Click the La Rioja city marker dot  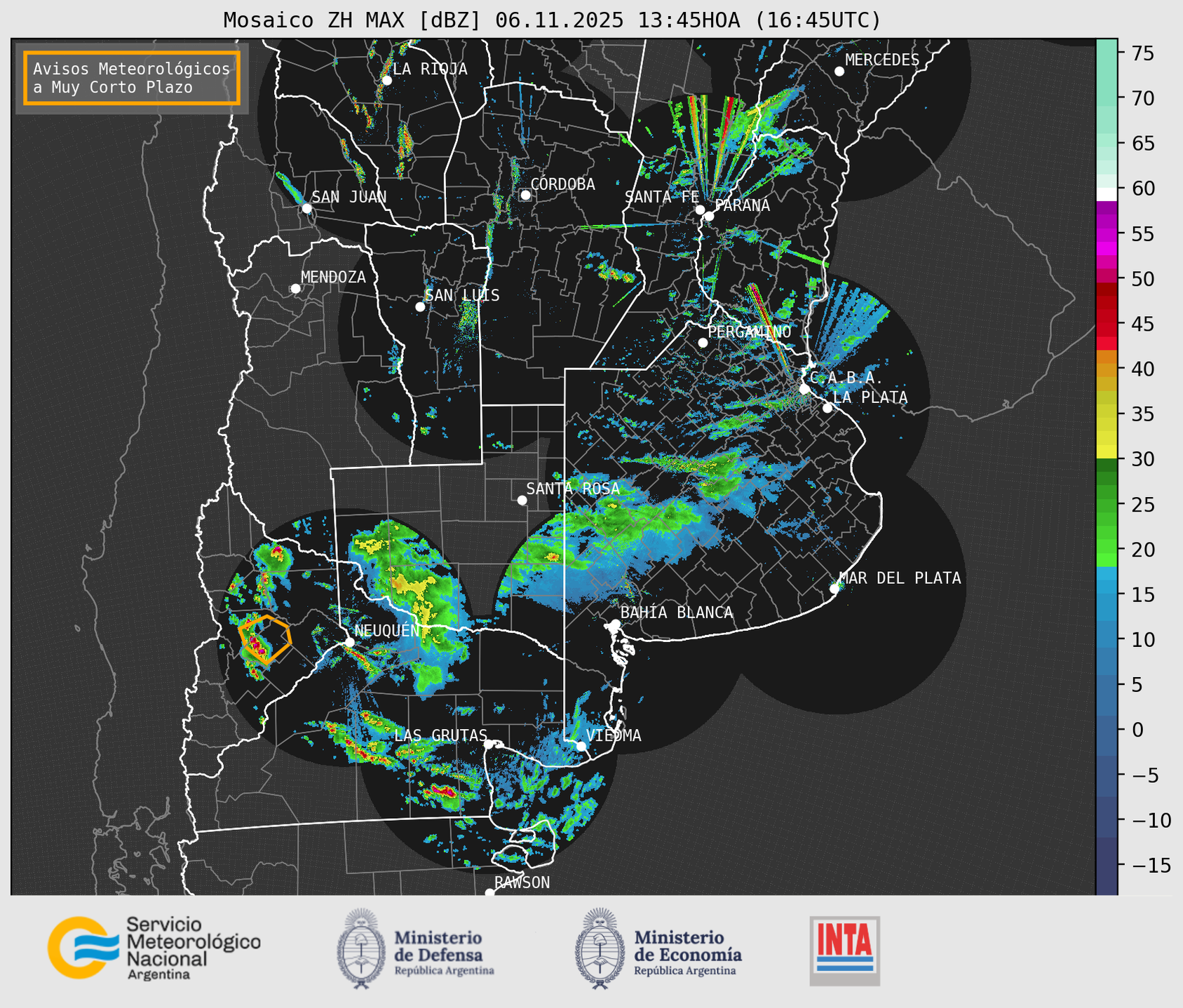[387, 81]
